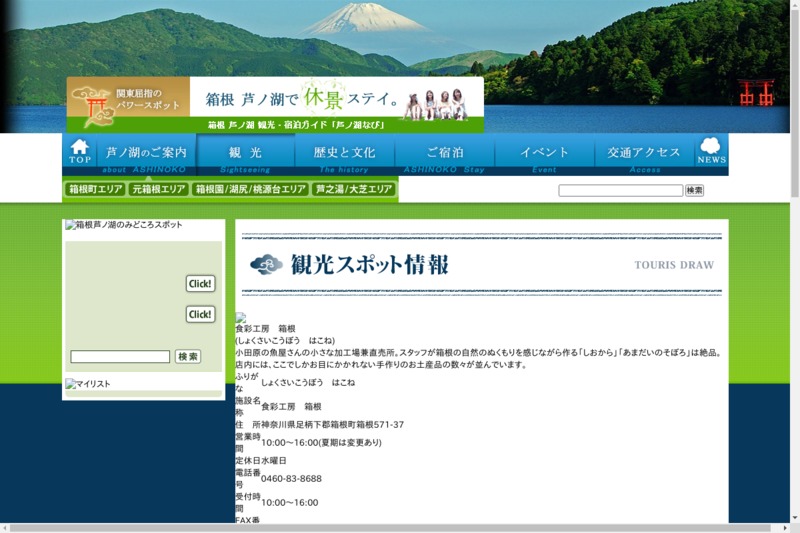This screenshot has height=533, width=800.
Task: Open the 観光 Sightseeing menu
Action: point(245,154)
